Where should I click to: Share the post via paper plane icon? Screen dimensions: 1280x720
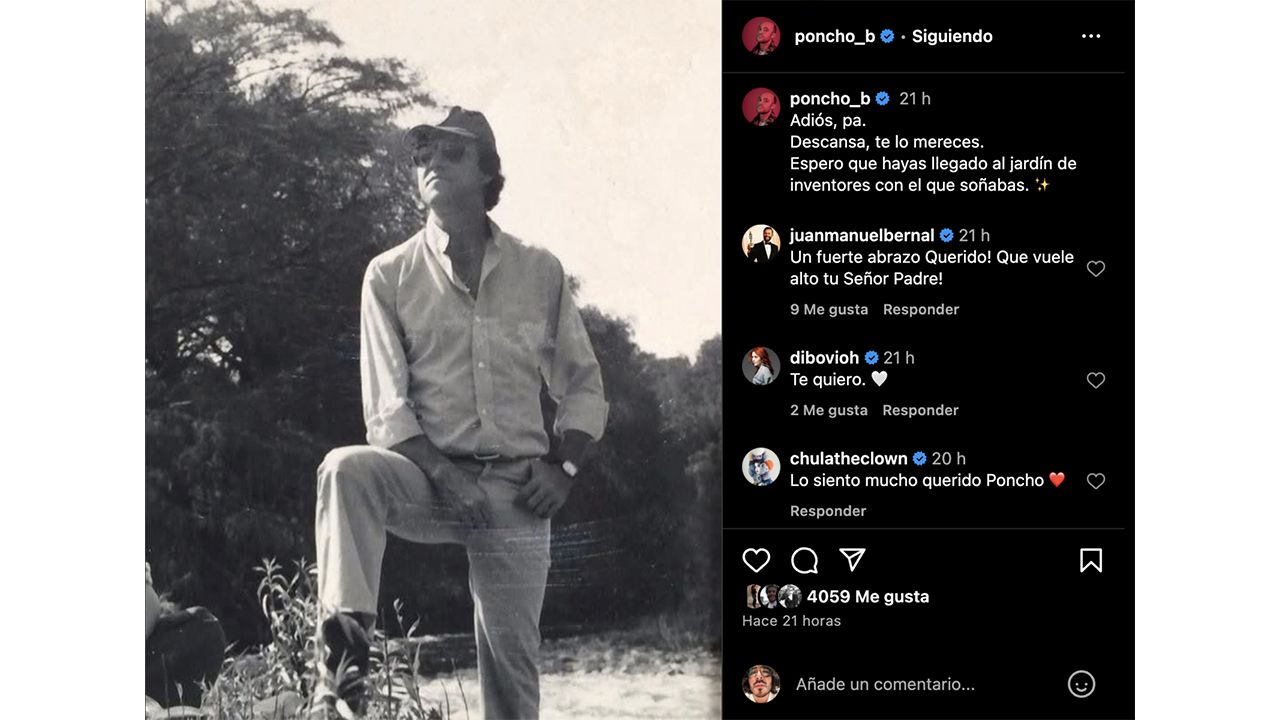pos(852,560)
